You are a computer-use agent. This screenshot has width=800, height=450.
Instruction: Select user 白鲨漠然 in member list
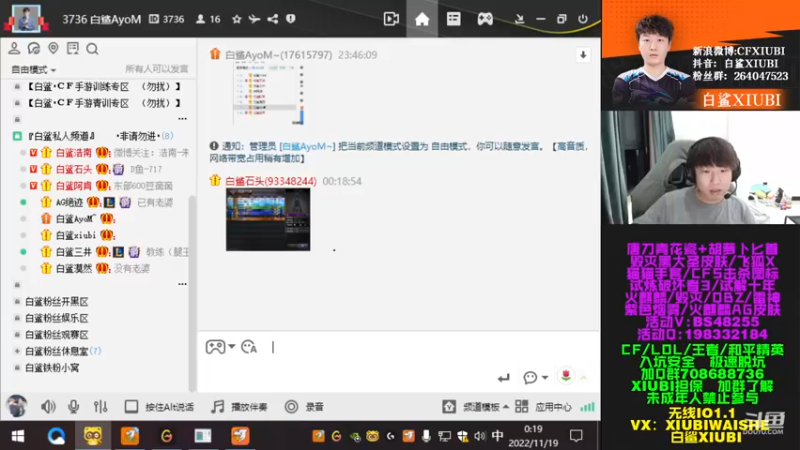[x=74, y=268]
